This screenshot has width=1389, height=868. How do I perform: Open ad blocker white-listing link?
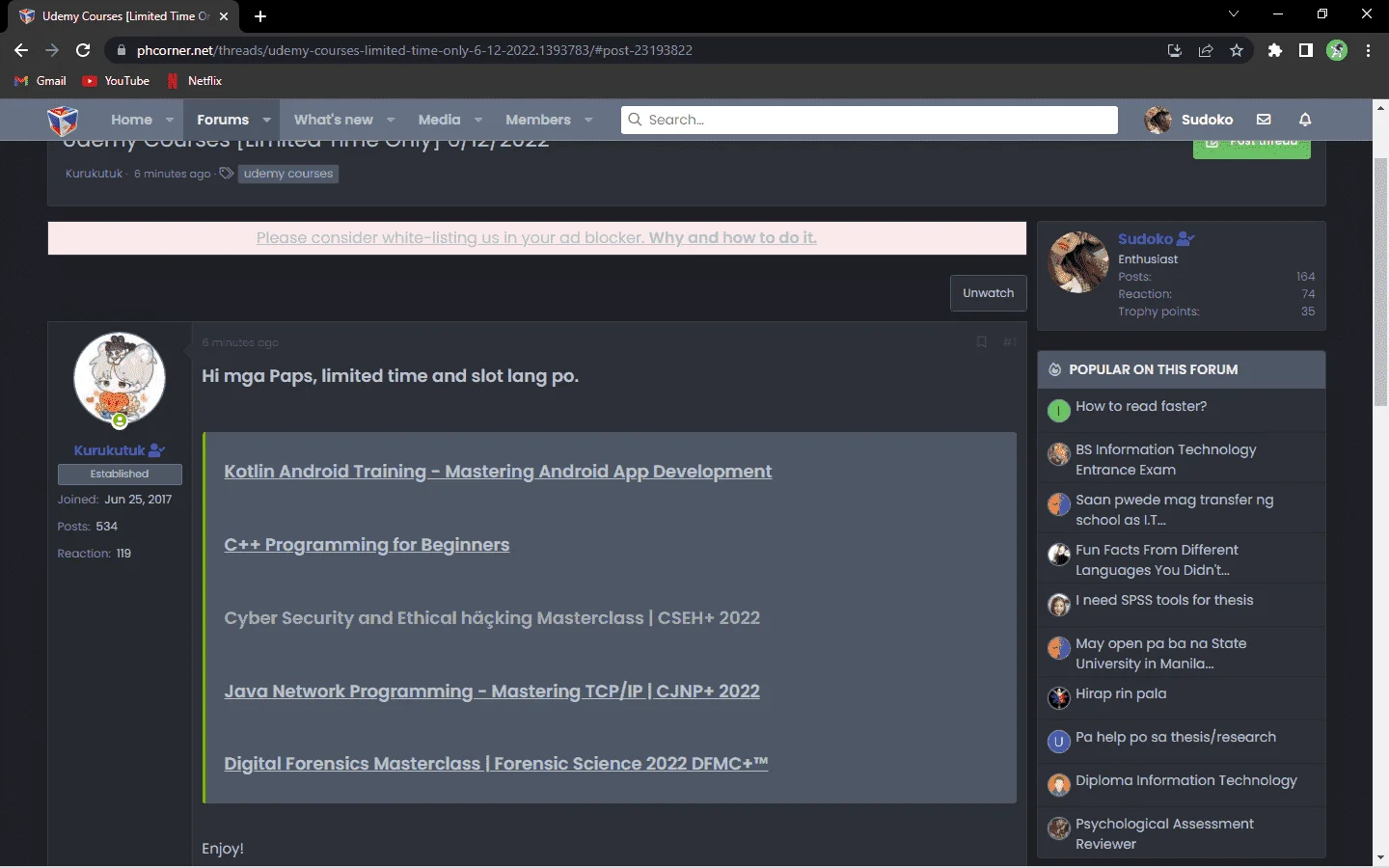pos(536,237)
